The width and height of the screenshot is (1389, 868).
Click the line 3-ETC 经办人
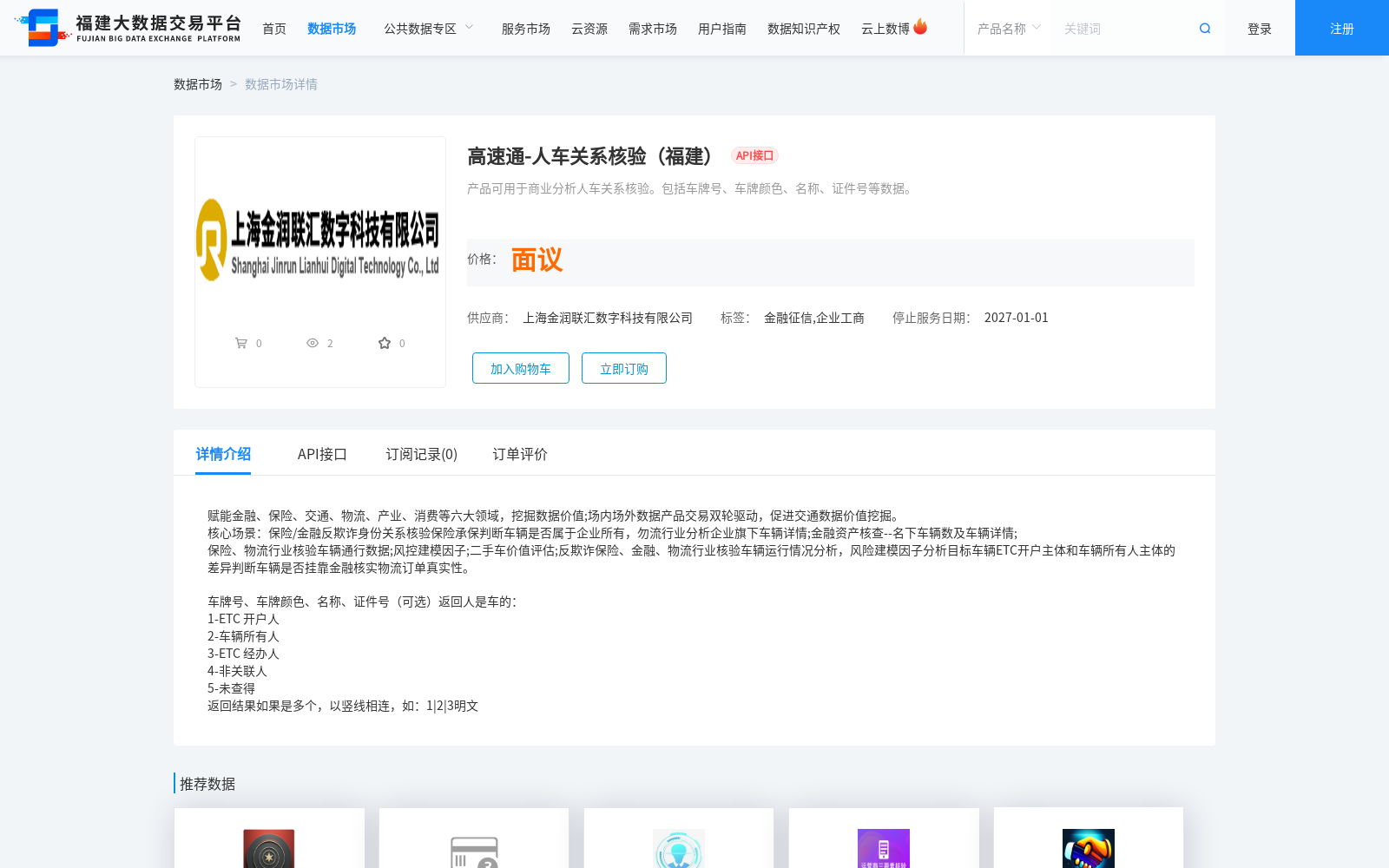tap(243, 654)
